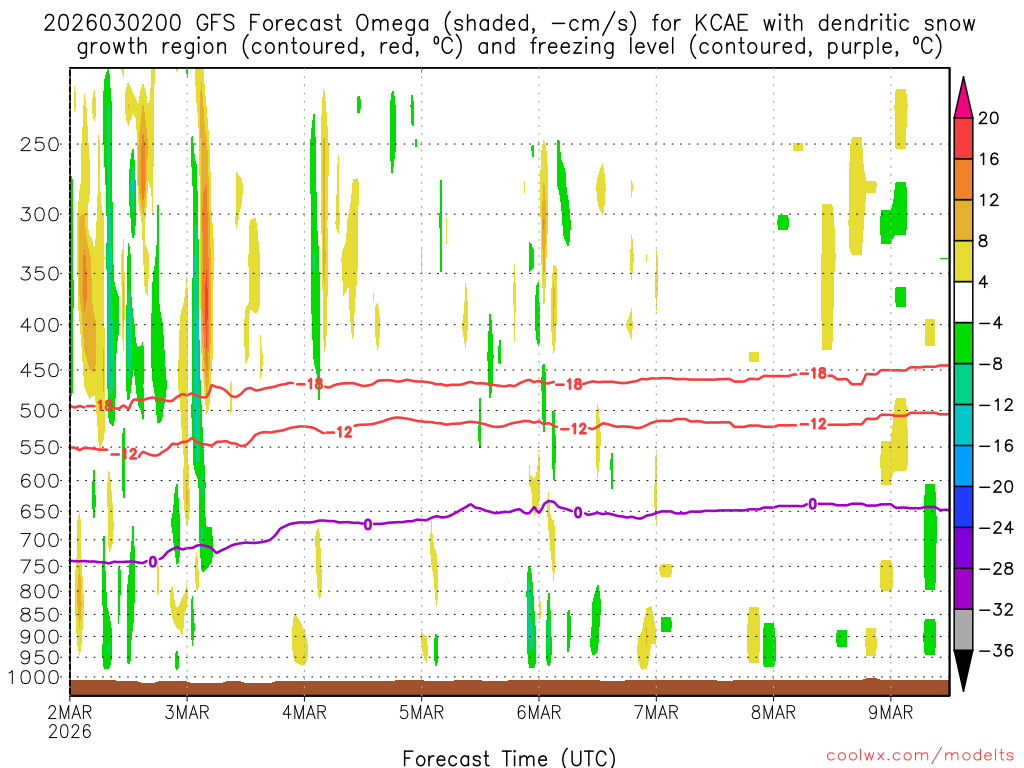This screenshot has height=768, width=1024.
Task: Click the 2MAR 2026 time axis label
Action: click(69, 722)
